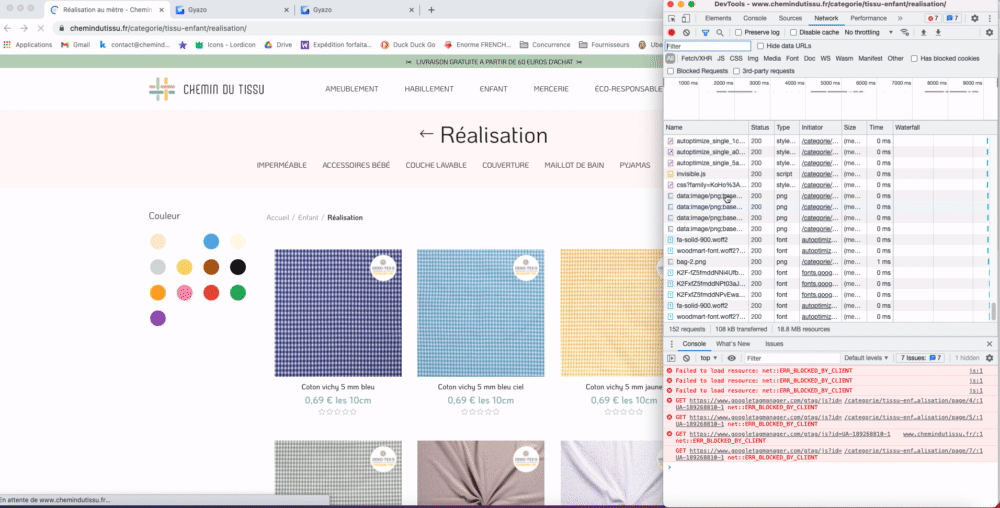Screen dimensions: 1000x508
Task: Open the Enfant site menu
Action: 494,89
